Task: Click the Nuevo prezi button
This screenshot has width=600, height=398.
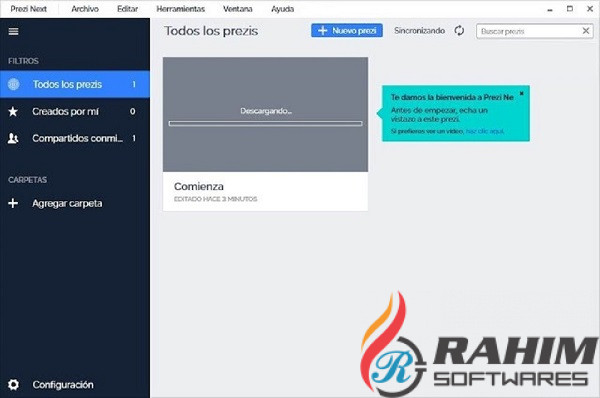Action: point(347,31)
